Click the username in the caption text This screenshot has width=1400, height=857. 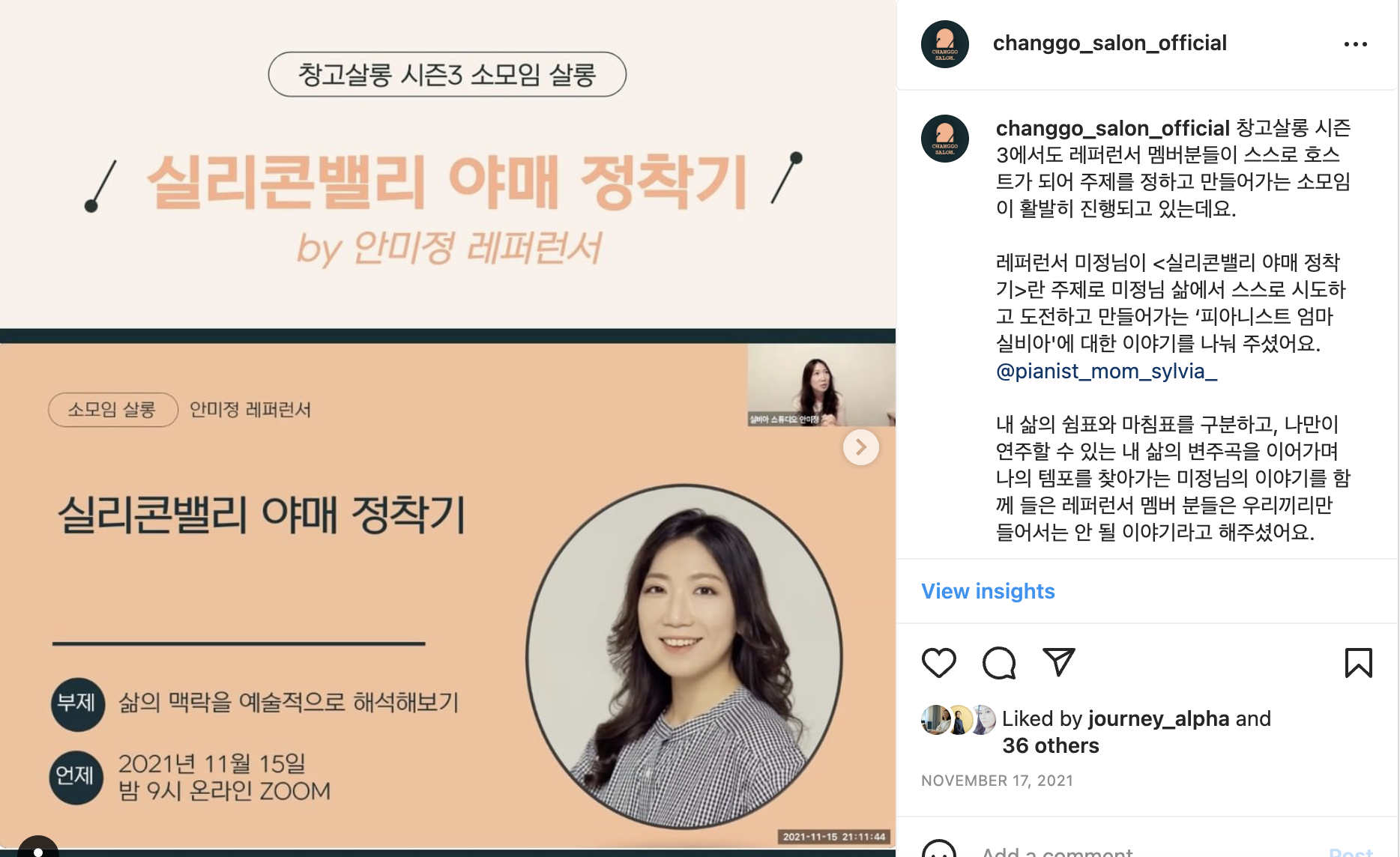pos(1113,128)
